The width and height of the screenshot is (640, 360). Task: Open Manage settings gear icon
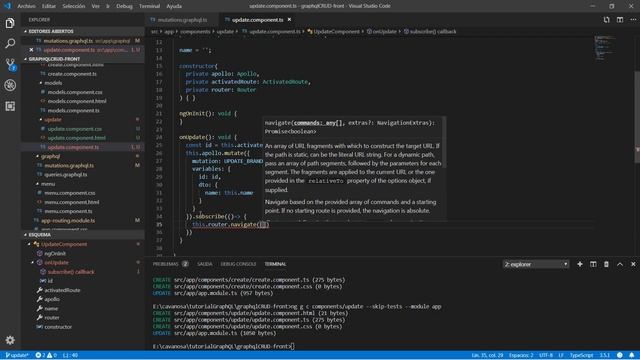10,340
